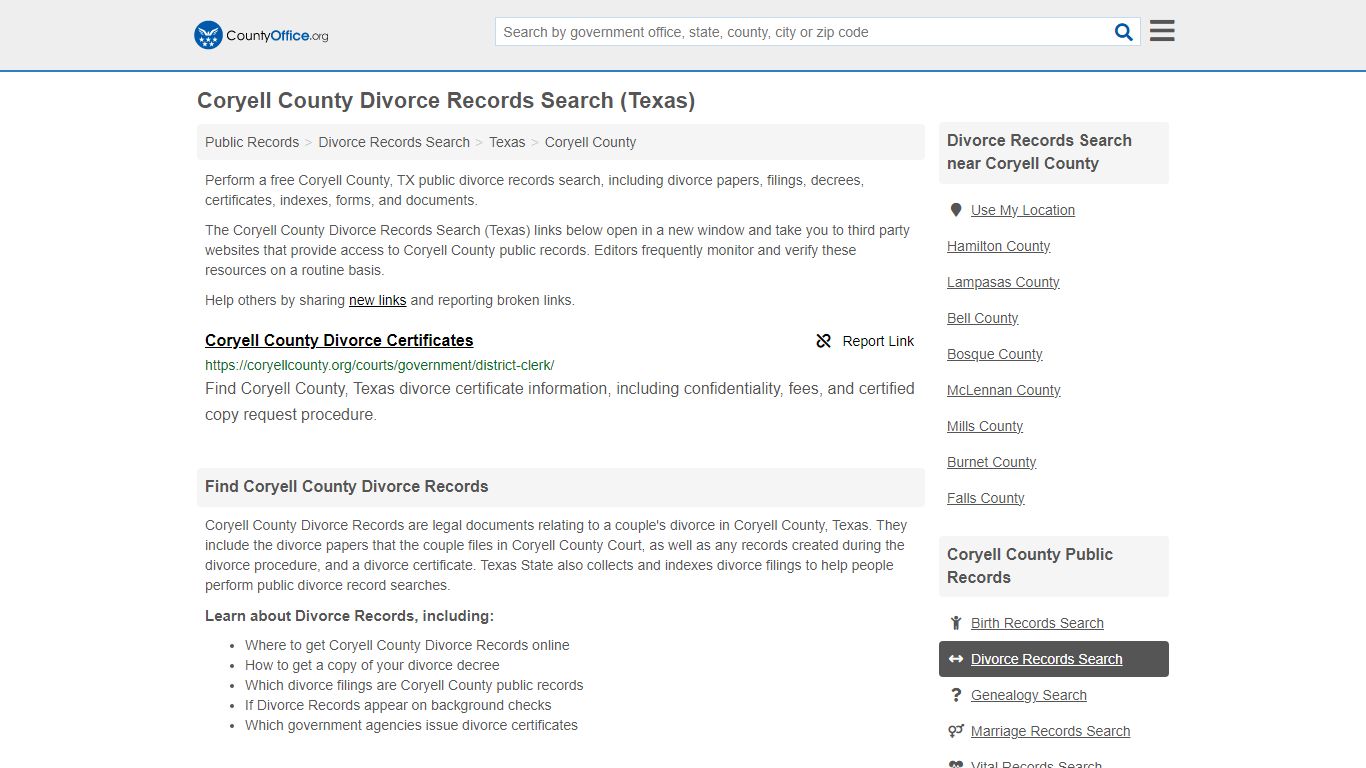
Task: Open Genealogy Search link
Action: pyautogui.click(x=1028, y=695)
